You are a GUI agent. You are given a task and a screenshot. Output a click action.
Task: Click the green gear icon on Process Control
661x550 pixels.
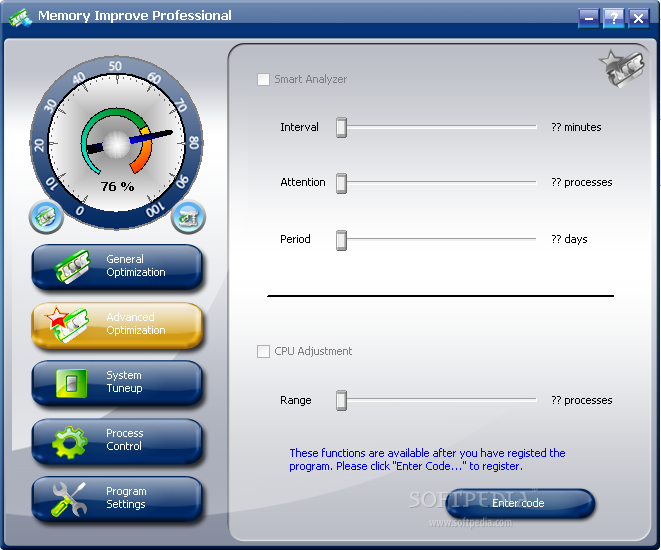click(x=70, y=442)
